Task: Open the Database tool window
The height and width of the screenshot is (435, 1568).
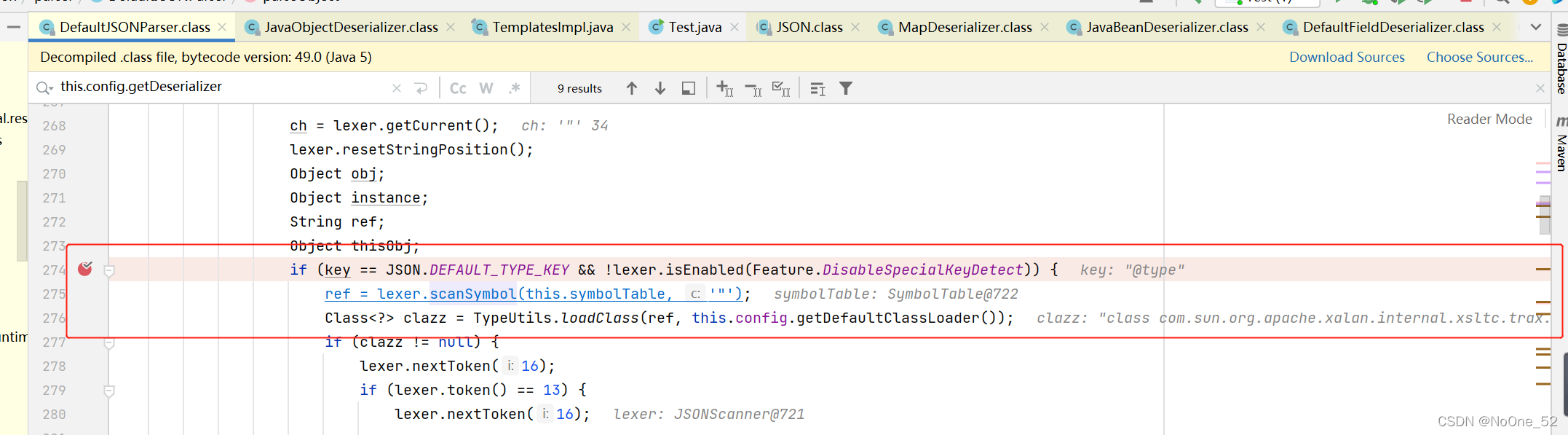Action: click(1561, 60)
